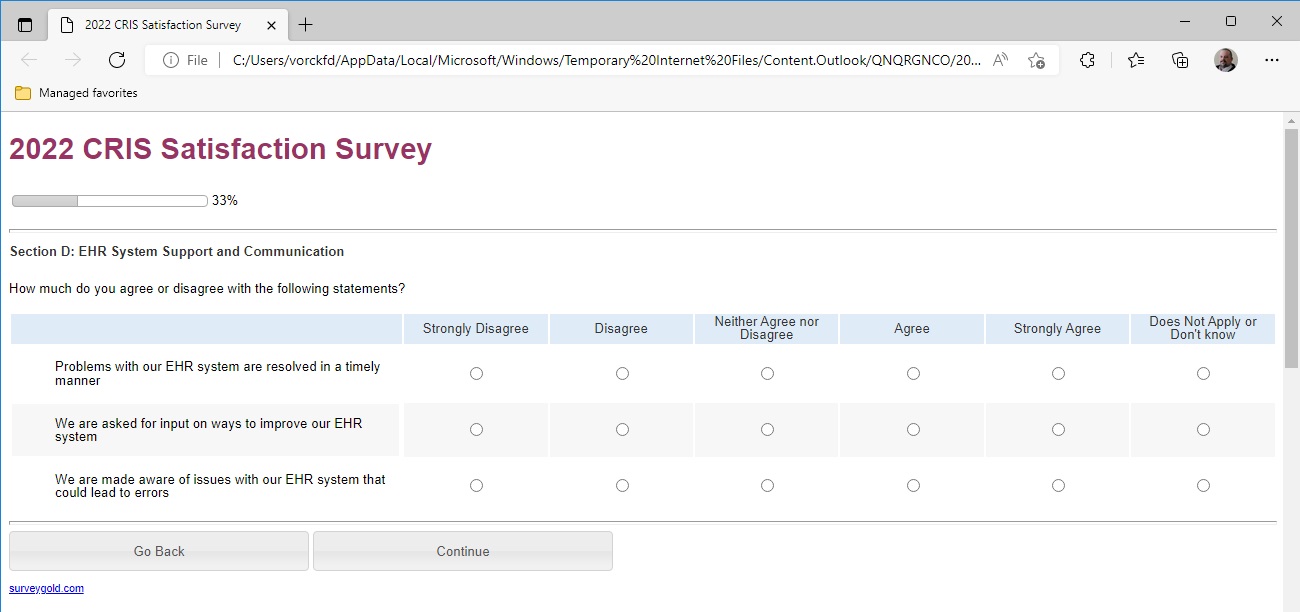Open the Extensions puzzle icon

pyautogui.click(x=1087, y=60)
